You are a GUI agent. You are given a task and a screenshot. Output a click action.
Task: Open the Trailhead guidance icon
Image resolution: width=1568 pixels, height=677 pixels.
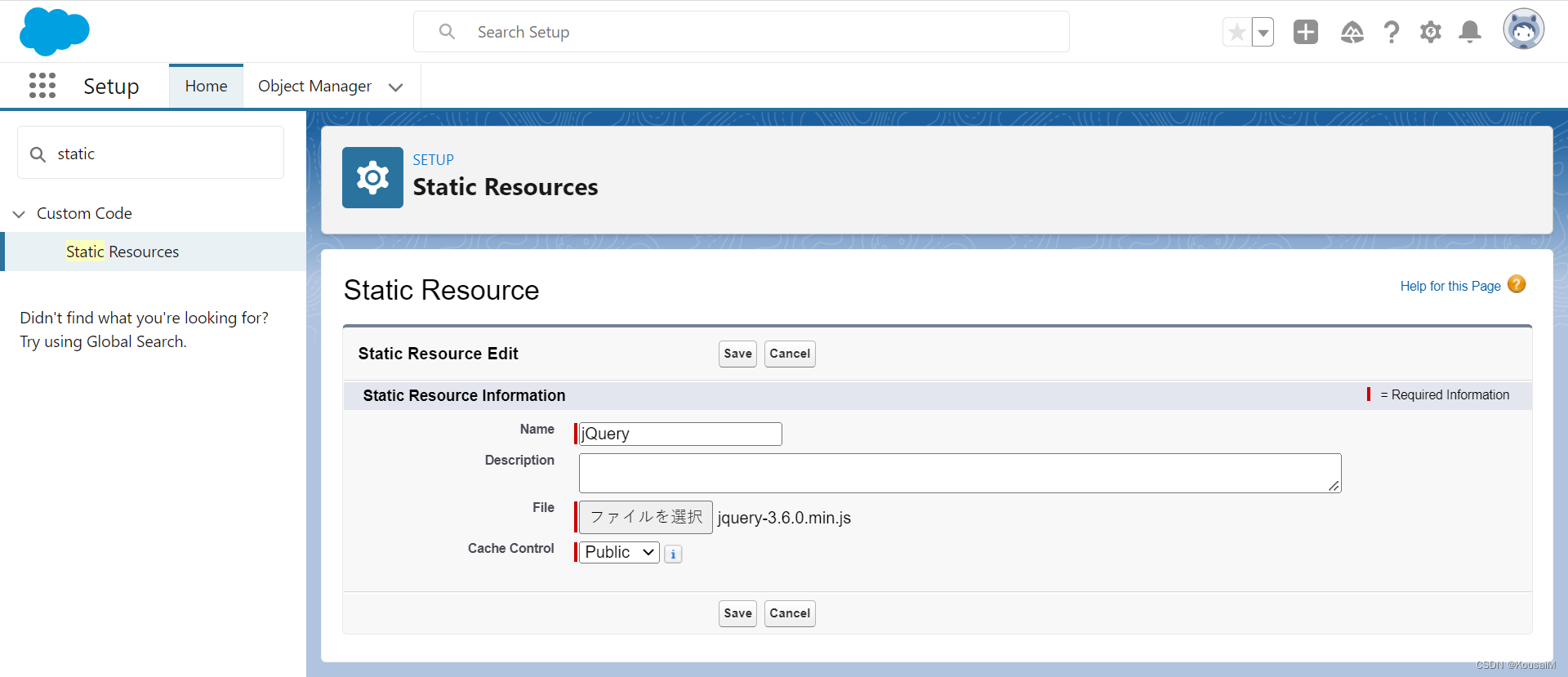[1352, 32]
